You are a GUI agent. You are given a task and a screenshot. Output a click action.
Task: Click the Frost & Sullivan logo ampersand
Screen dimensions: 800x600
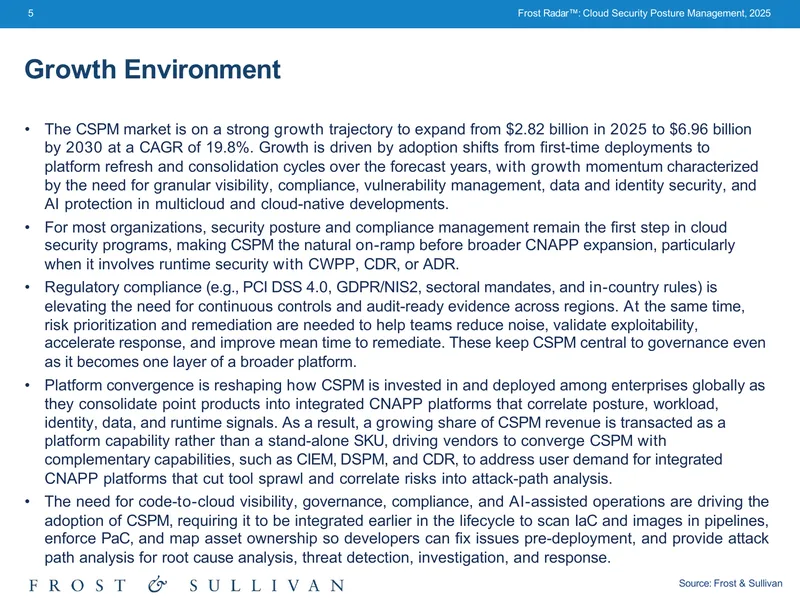coord(158,585)
